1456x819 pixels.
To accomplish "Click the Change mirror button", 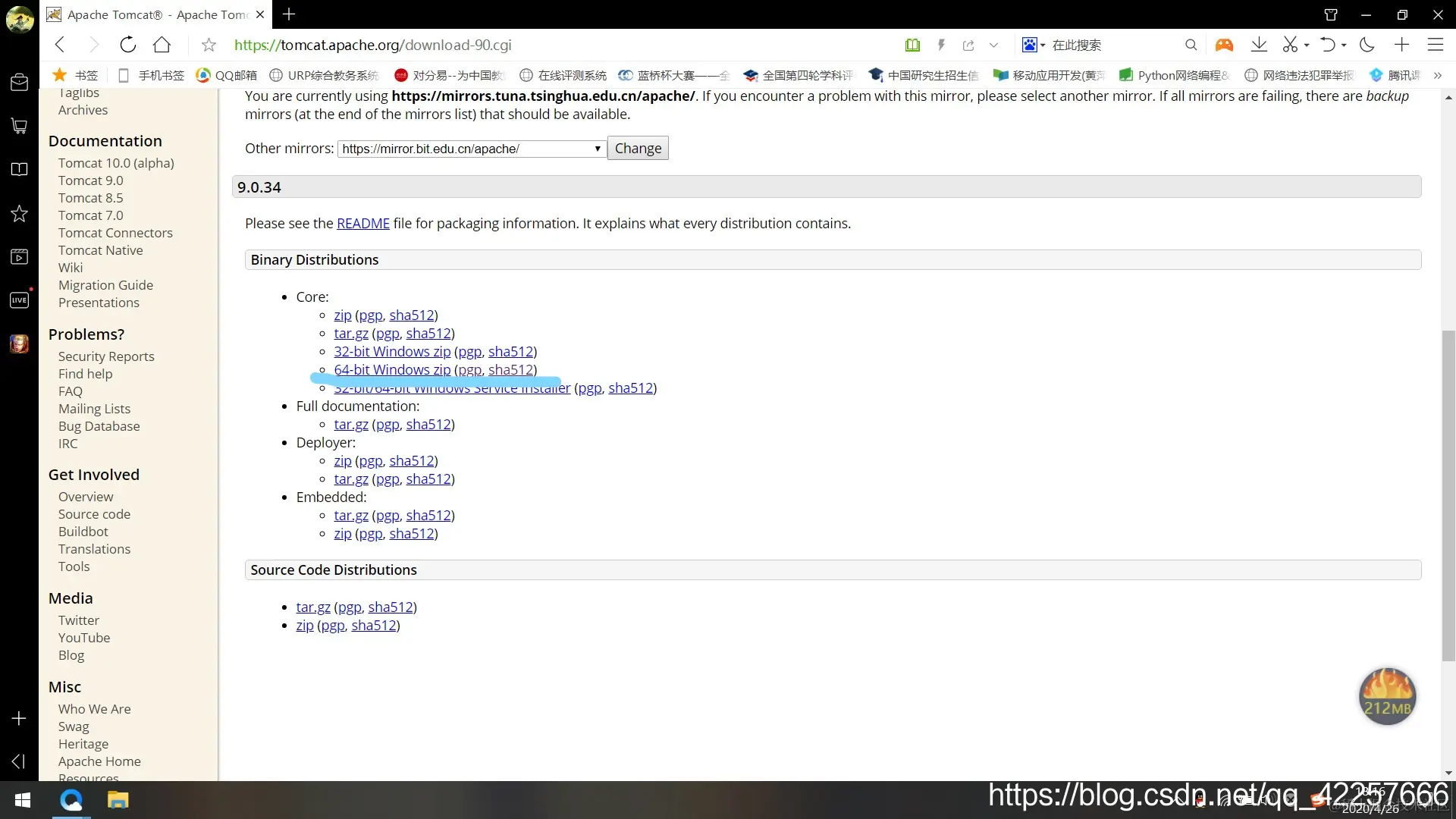I will pos(638,149).
